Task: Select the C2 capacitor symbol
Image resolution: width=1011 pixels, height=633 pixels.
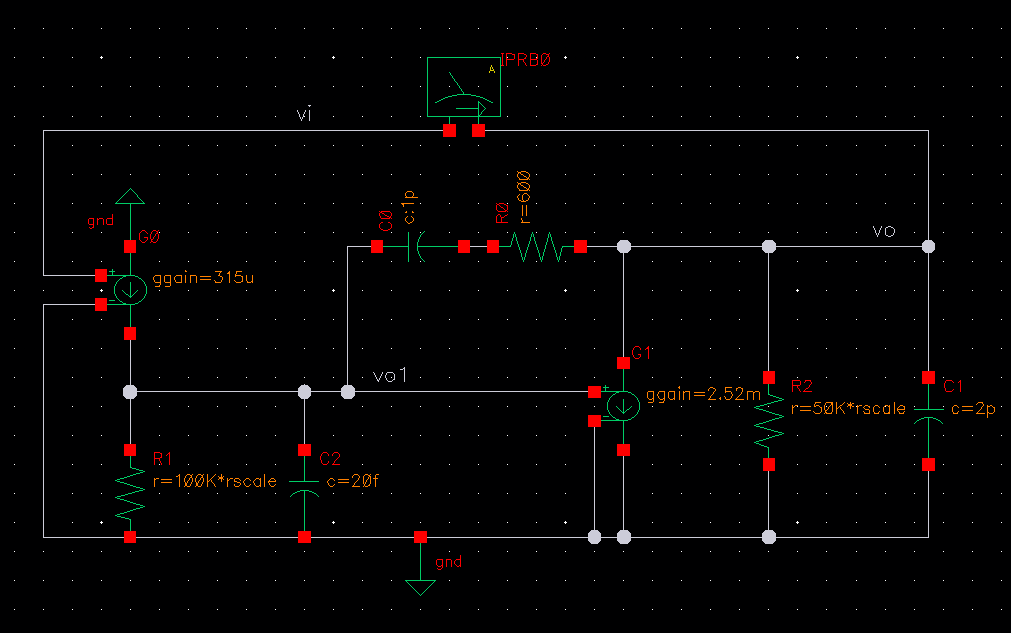Action: 304,494
